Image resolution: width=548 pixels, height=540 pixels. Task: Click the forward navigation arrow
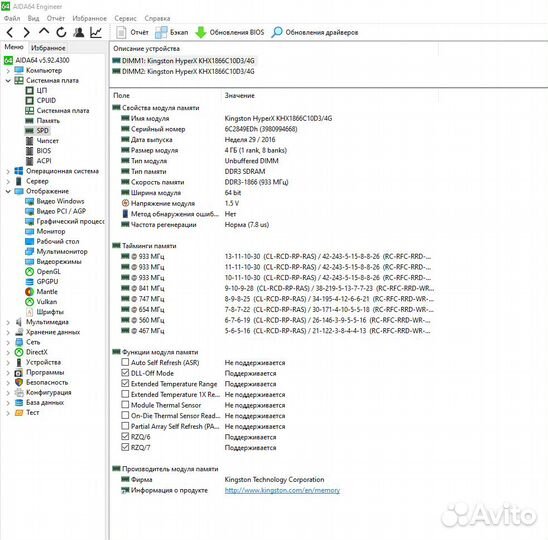(27, 33)
